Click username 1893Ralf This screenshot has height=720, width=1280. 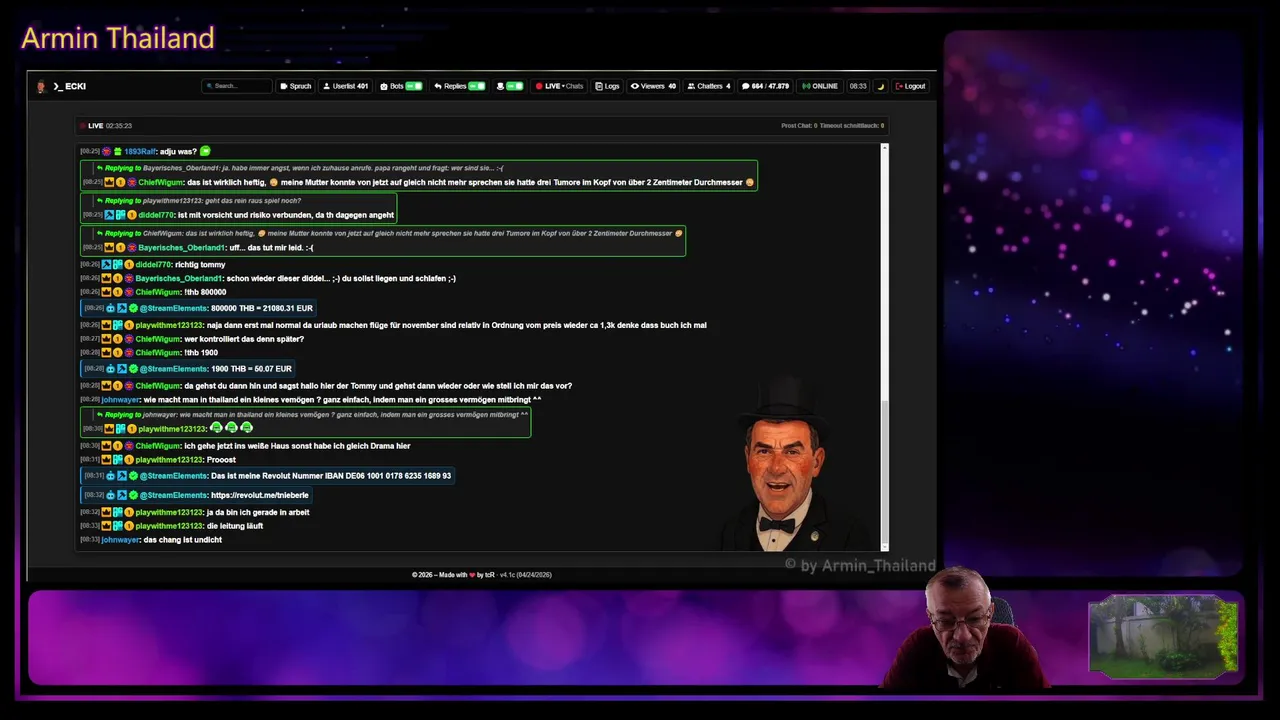140,151
